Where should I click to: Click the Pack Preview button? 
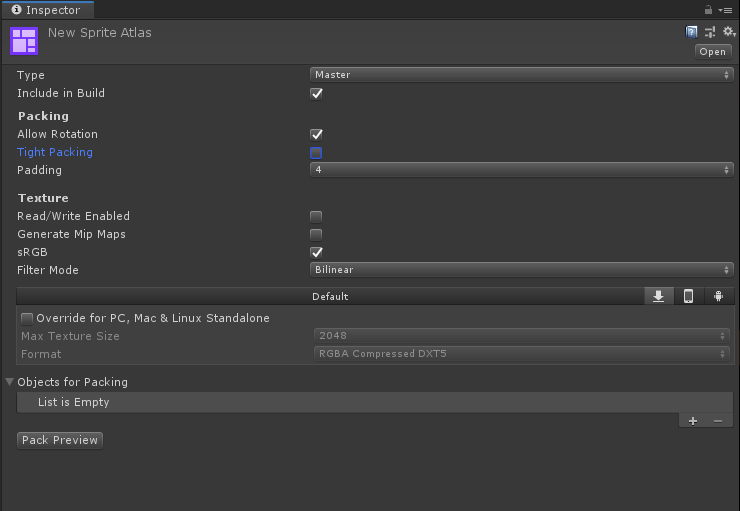[x=60, y=440]
